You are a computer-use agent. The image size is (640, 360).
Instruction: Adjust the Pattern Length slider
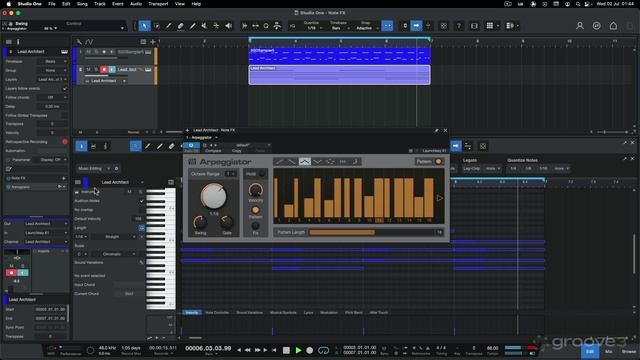pos(371,232)
